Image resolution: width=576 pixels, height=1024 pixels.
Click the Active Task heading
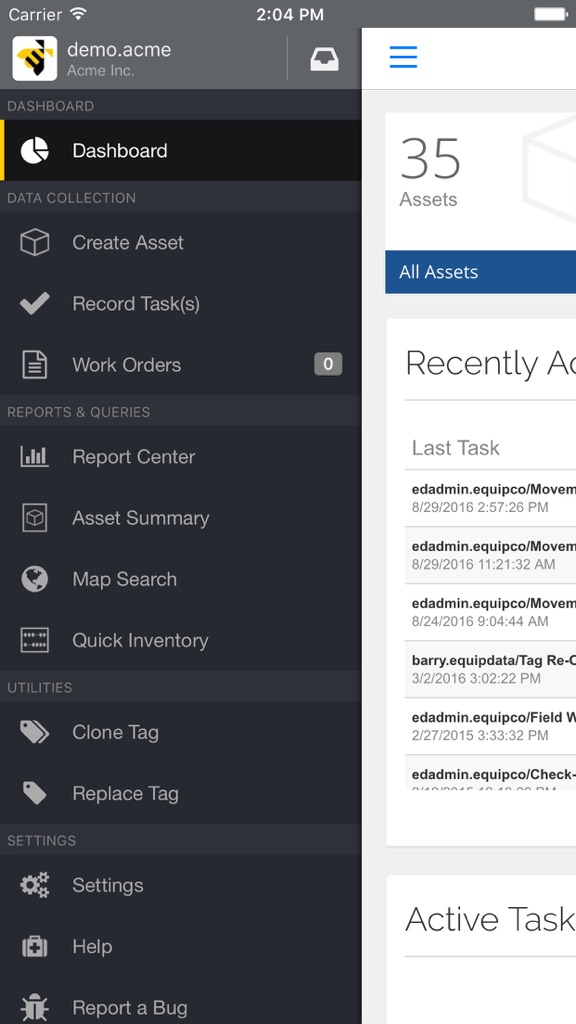[x=490, y=920]
